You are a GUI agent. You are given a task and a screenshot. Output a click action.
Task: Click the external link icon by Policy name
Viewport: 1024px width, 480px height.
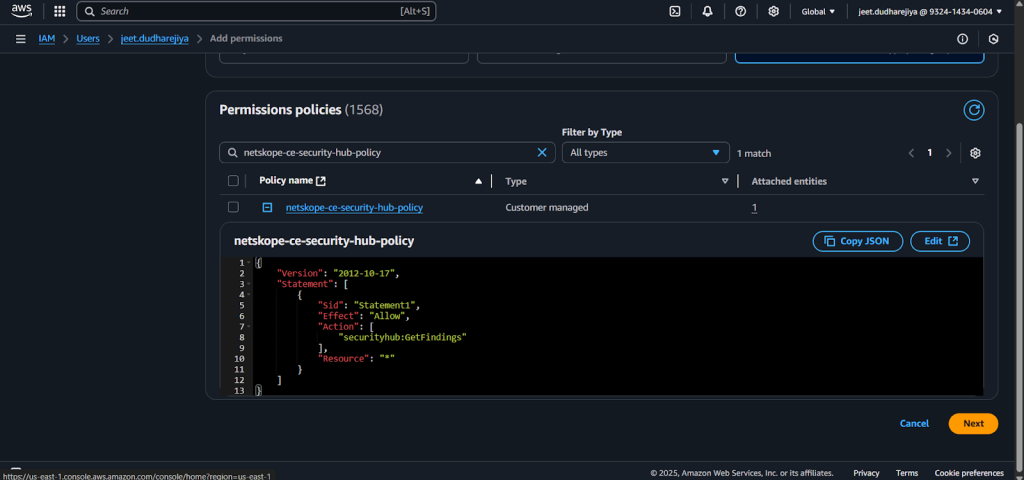321,181
